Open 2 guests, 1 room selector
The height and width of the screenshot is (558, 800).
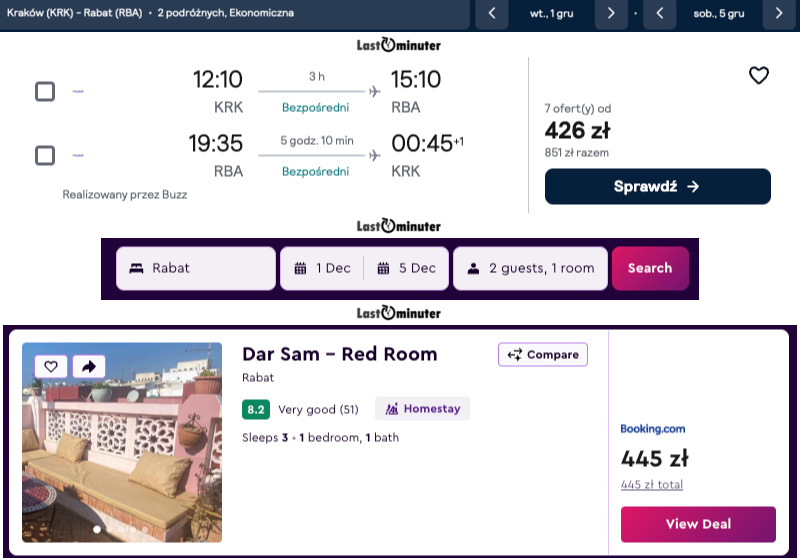530,268
